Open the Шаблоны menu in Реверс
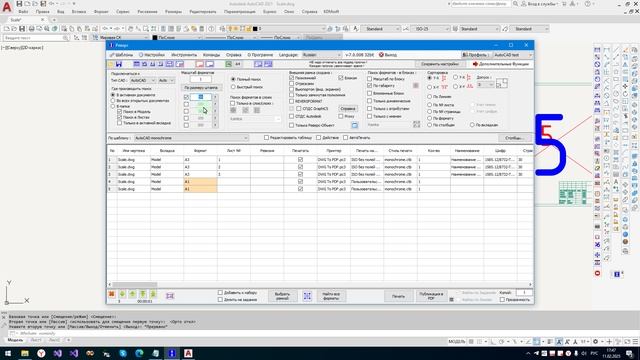This screenshot has width=640, height=360. coord(121,55)
